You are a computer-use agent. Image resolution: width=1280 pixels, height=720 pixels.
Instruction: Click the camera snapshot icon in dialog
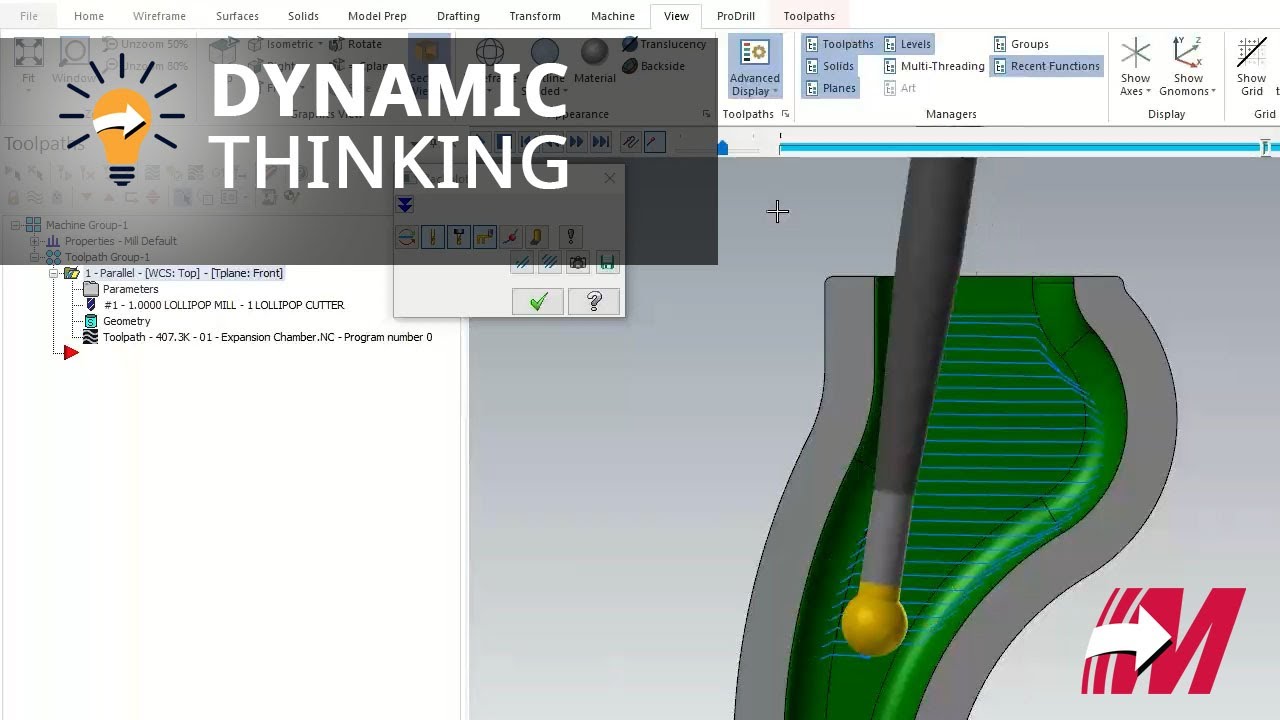click(x=578, y=263)
